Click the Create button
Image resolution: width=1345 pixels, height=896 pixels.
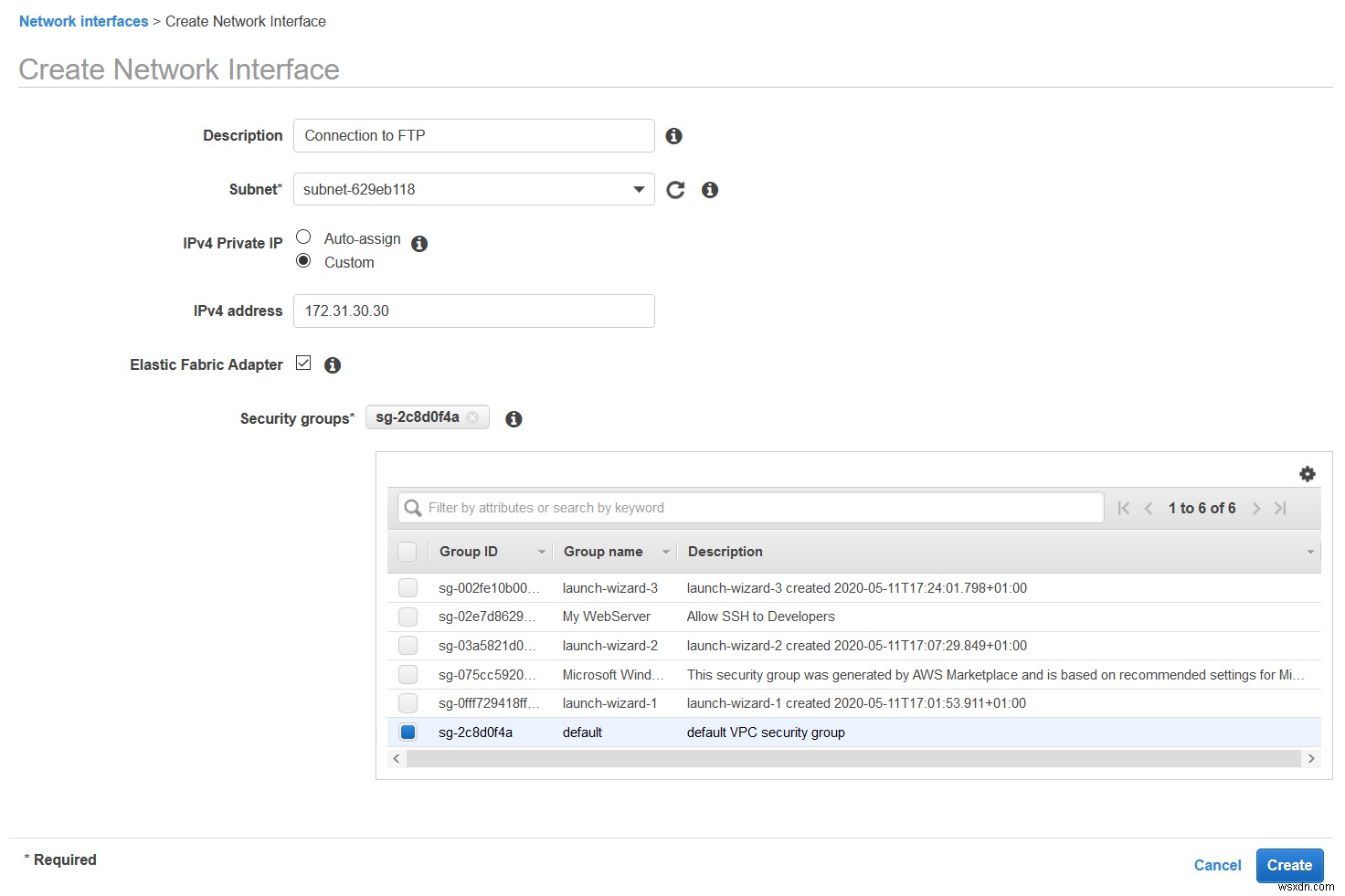coord(1289,865)
